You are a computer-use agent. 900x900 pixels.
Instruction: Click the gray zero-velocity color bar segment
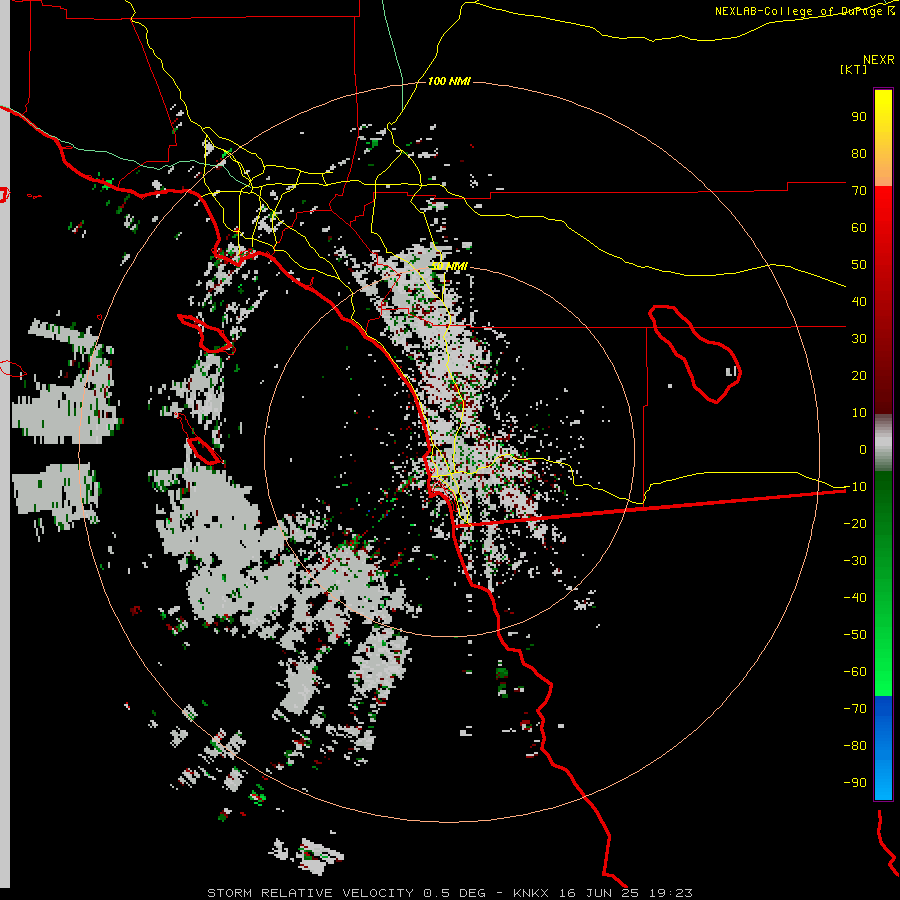883,443
